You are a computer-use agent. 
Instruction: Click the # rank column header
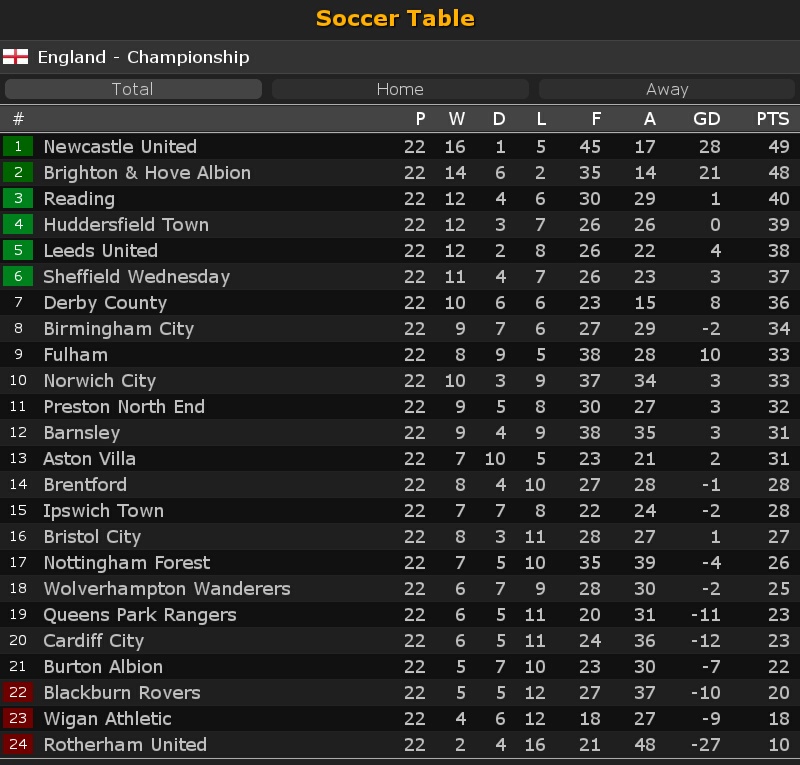pos(18,119)
